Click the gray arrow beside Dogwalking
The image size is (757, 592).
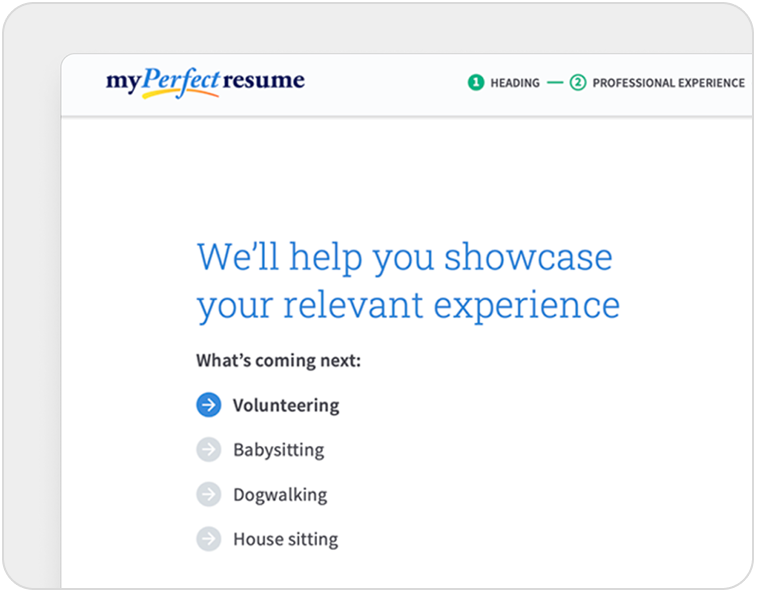pyautogui.click(x=209, y=494)
